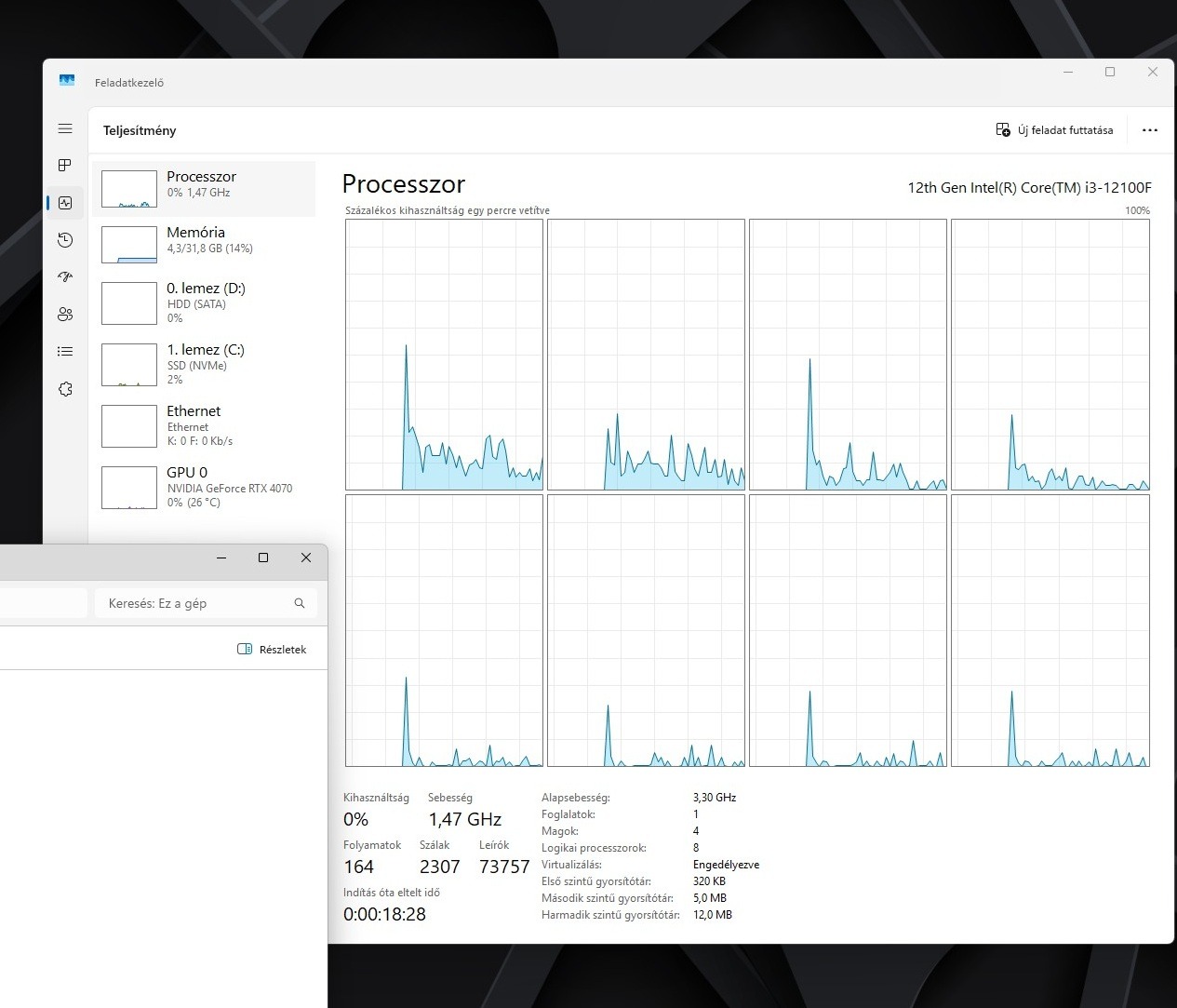This screenshot has height=1008, width=1177.
Task: Select the Processzor performance item
Action: tap(204, 189)
